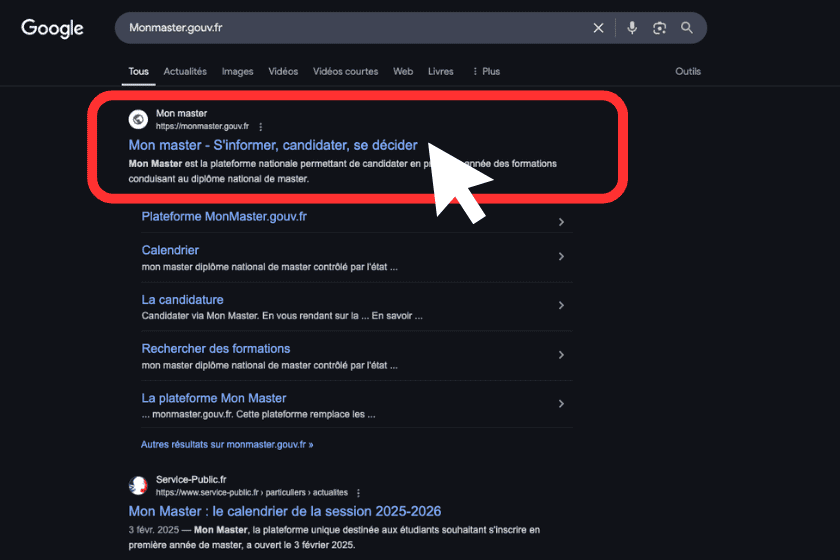The height and width of the screenshot is (560, 840).
Task: Click inside the Google search input field
Action: point(350,28)
